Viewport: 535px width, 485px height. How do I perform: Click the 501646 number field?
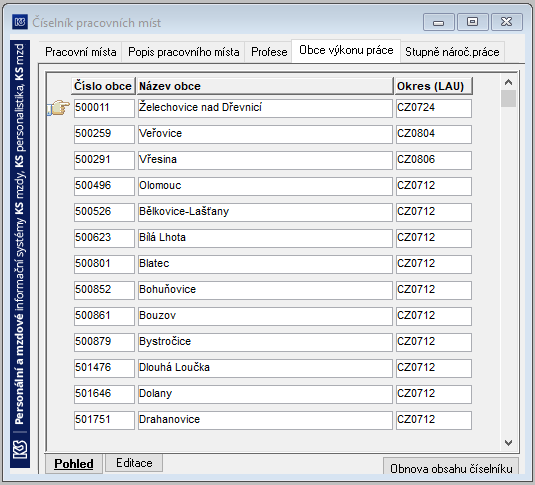click(104, 394)
